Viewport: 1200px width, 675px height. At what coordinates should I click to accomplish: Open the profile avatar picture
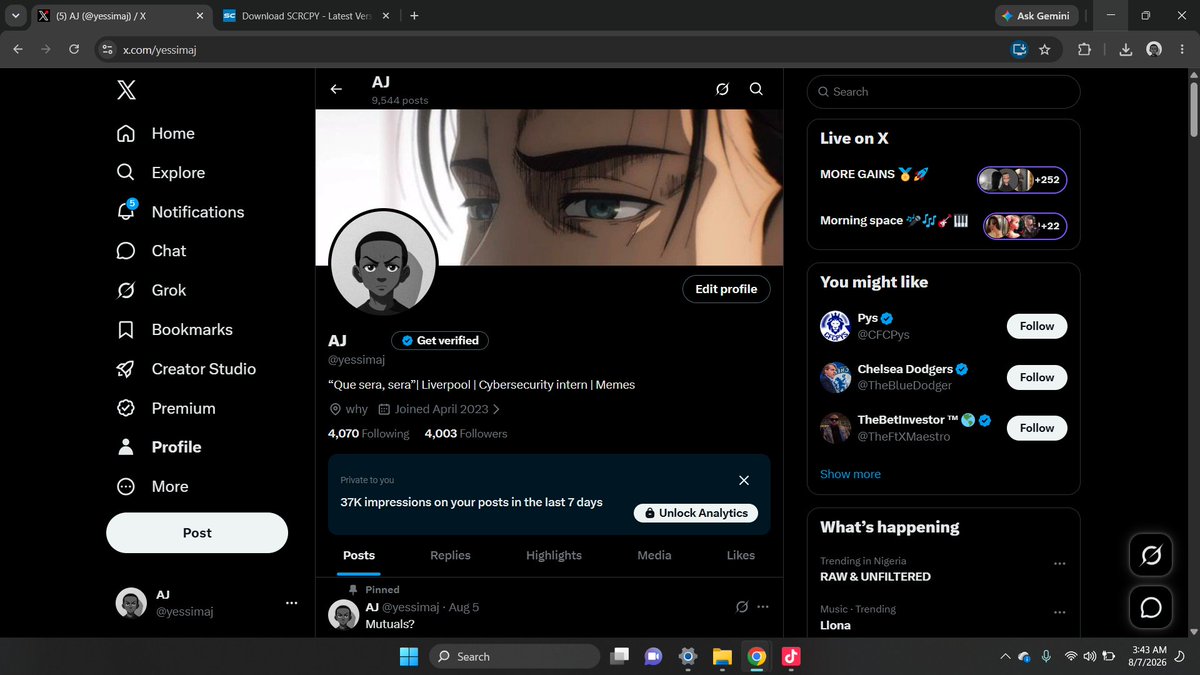pos(383,263)
